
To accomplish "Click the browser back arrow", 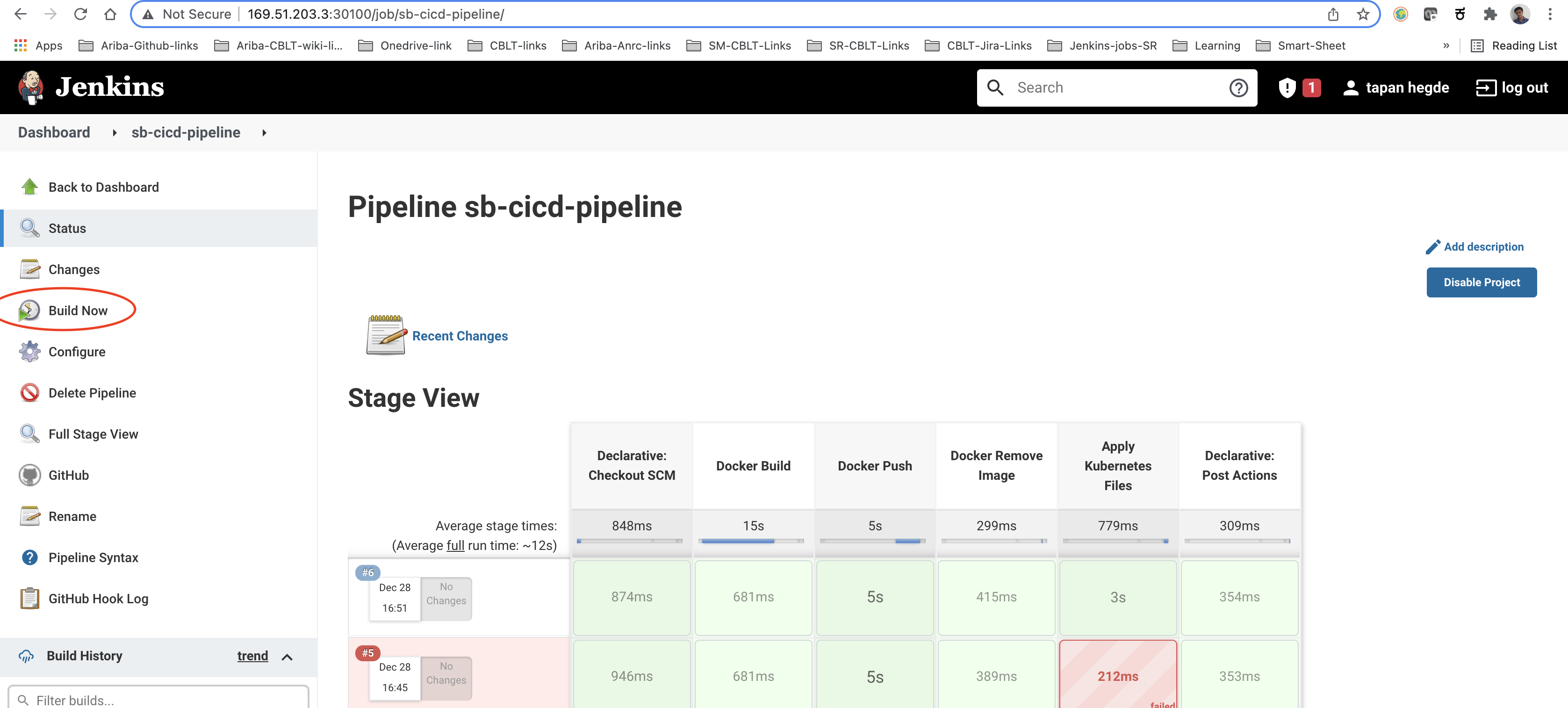I will (x=21, y=14).
